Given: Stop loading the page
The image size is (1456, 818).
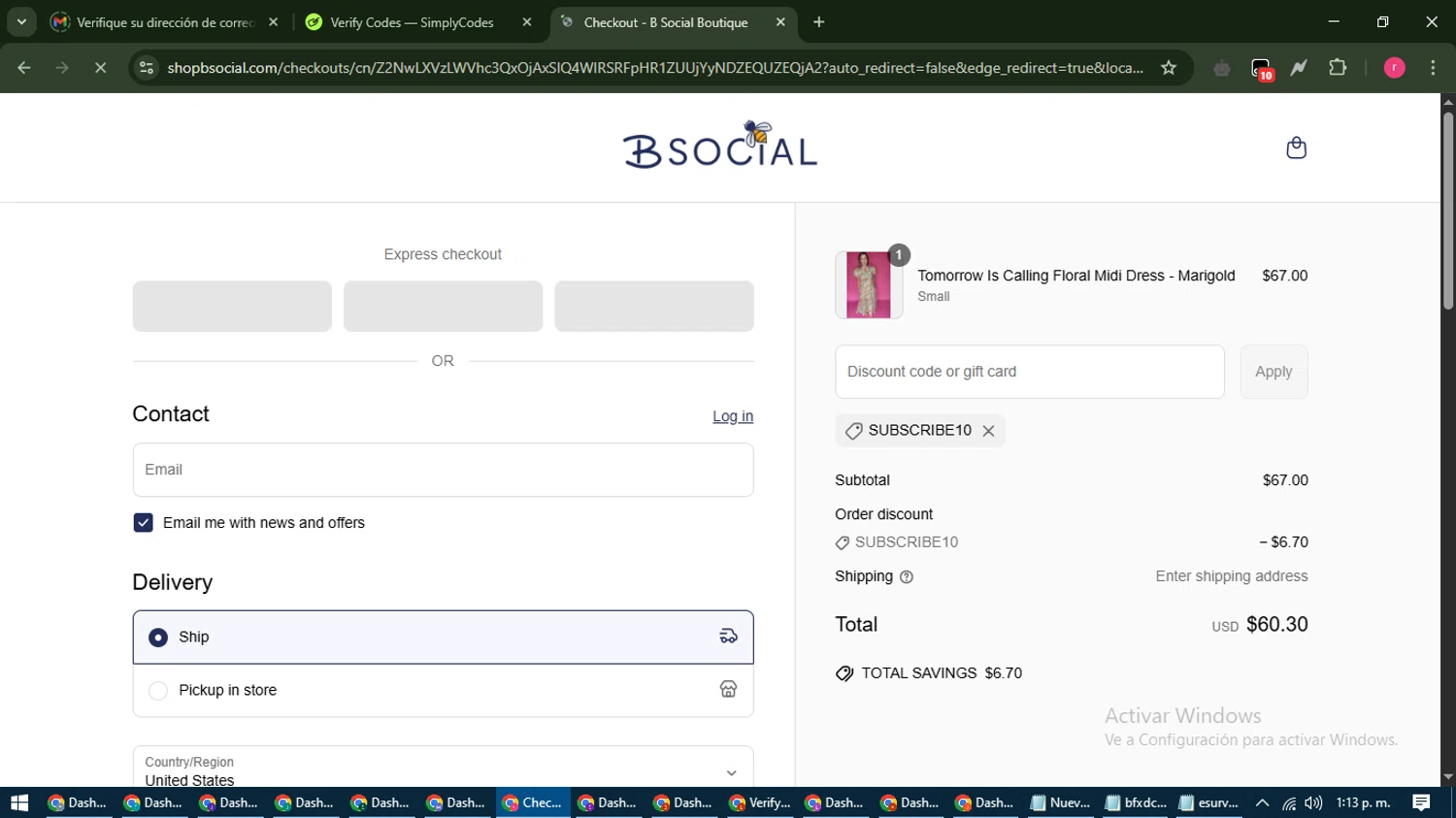Looking at the screenshot, I should [x=100, y=68].
